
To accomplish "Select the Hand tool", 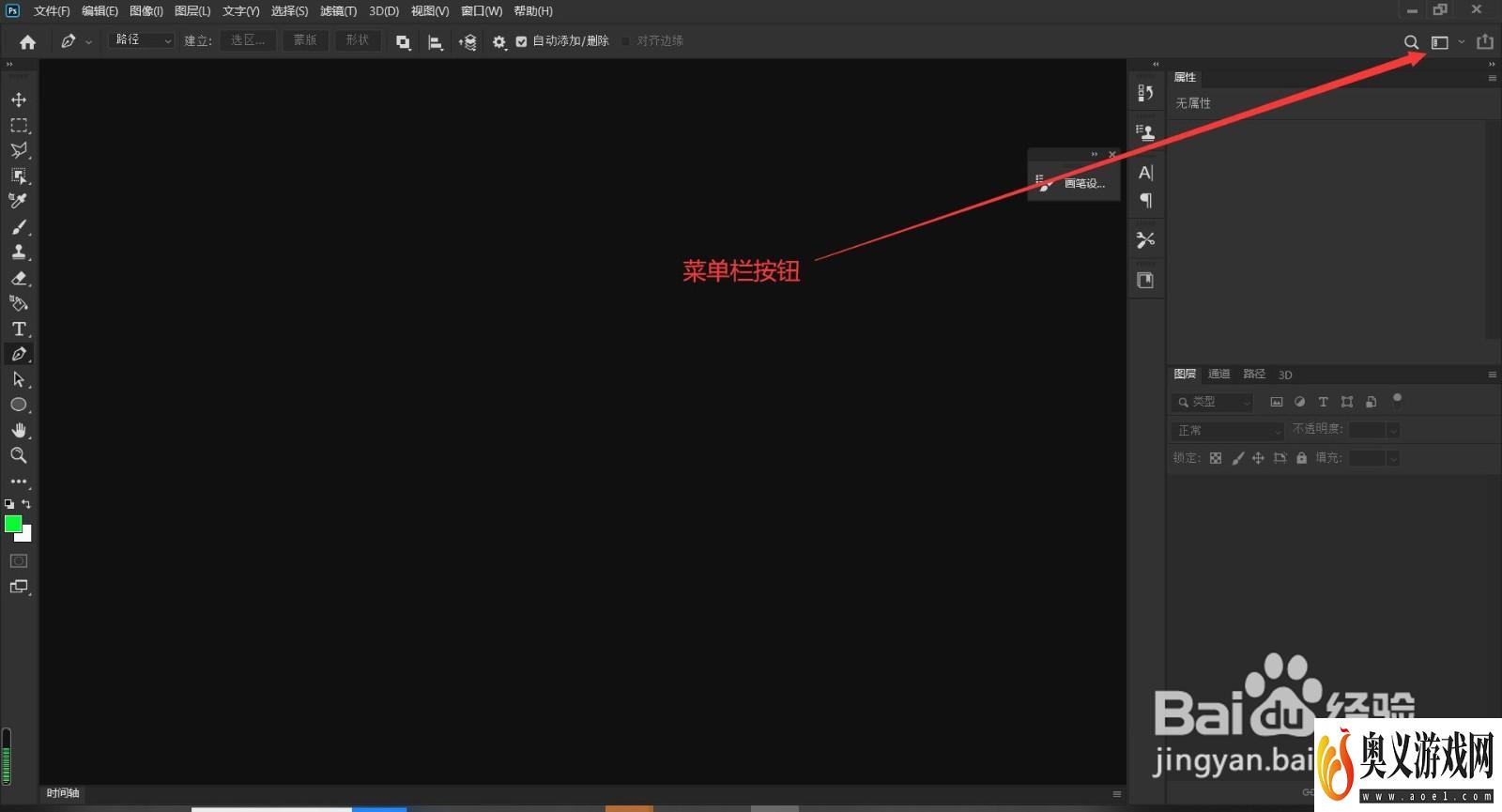I will coord(19,430).
